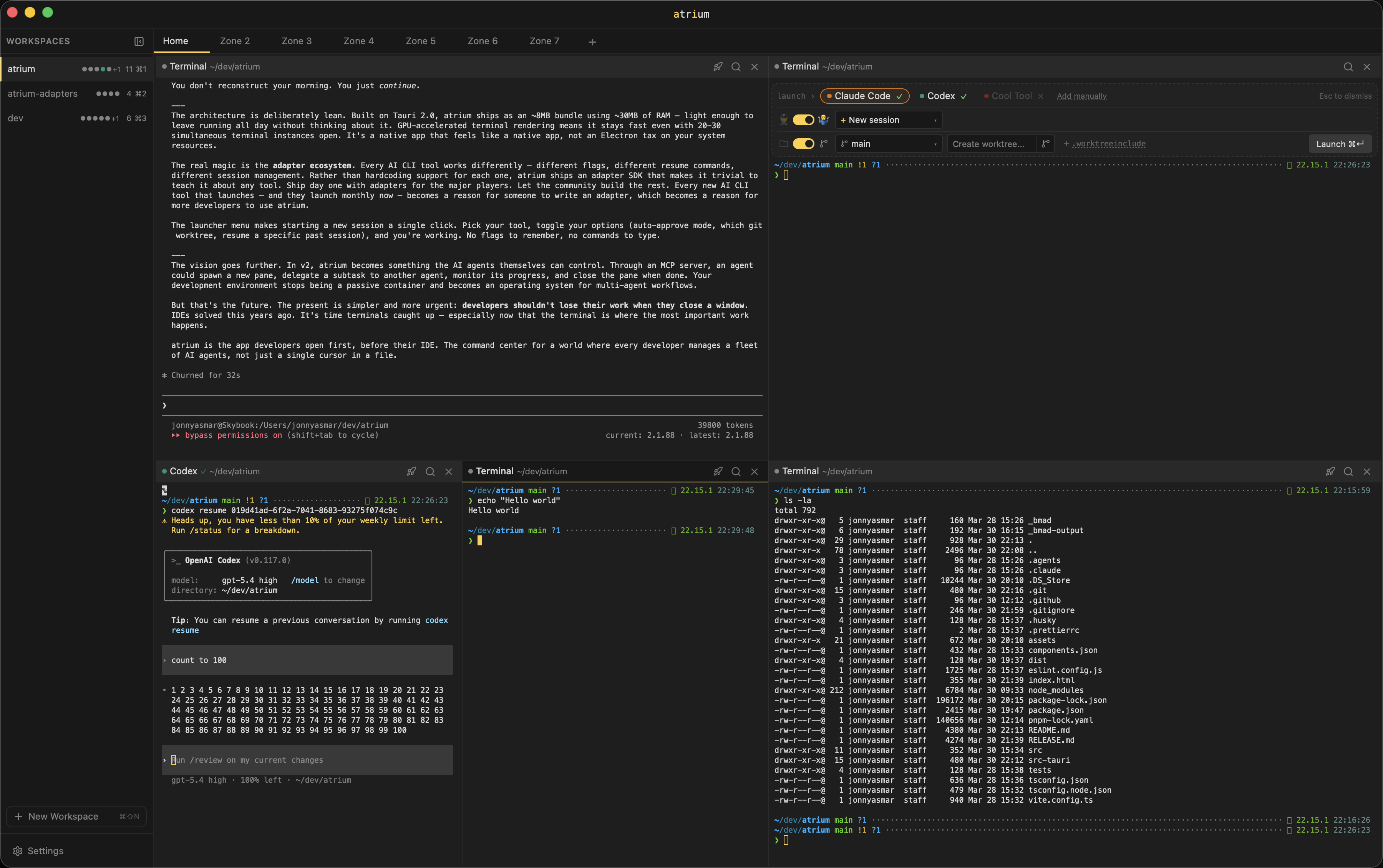The width and height of the screenshot is (1383, 868).
Task: Open the launcher via rocket icon on top Terminal panel
Action: click(x=718, y=66)
